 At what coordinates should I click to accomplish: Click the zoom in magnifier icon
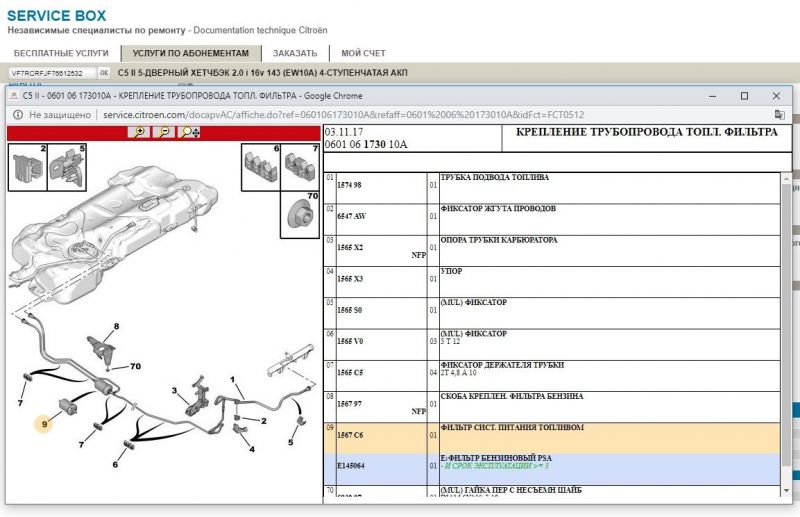[140, 132]
